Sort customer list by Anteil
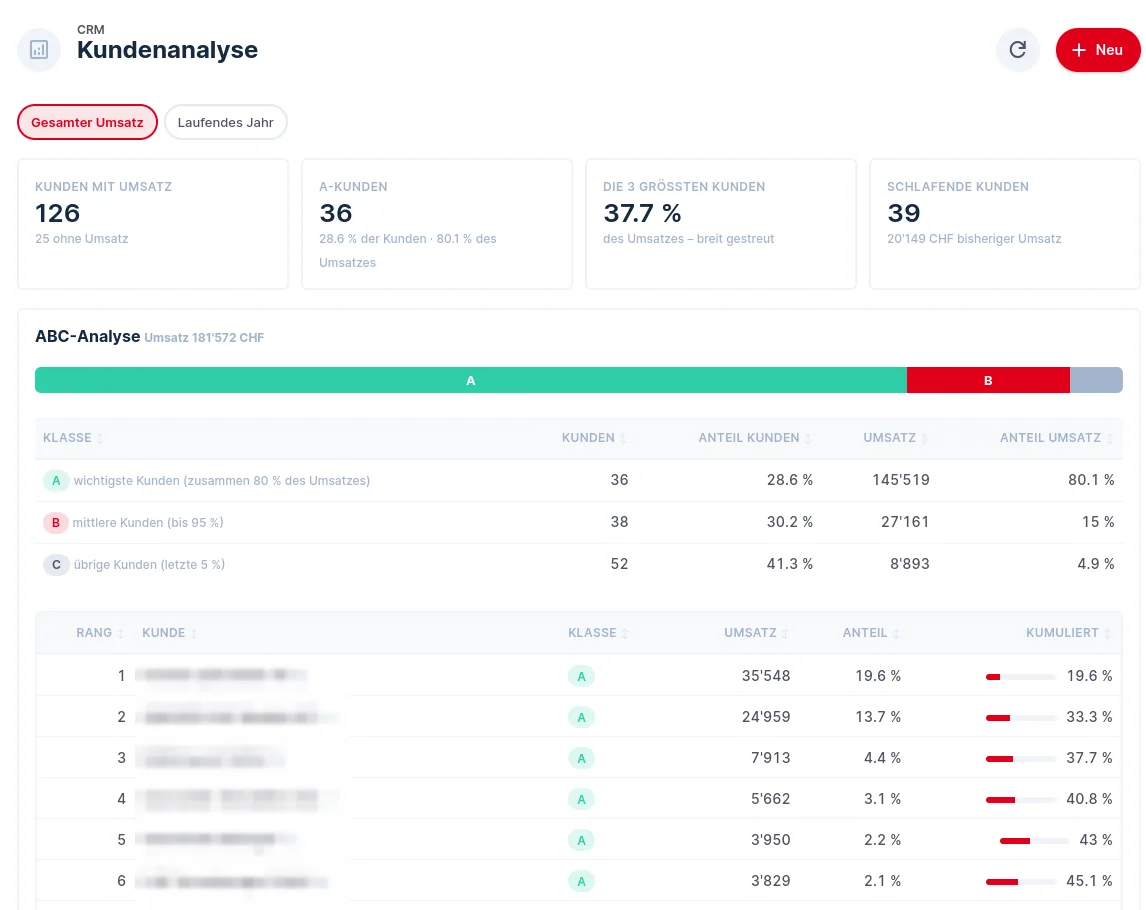Screen dimensions: 1146x910 (x=871, y=633)
